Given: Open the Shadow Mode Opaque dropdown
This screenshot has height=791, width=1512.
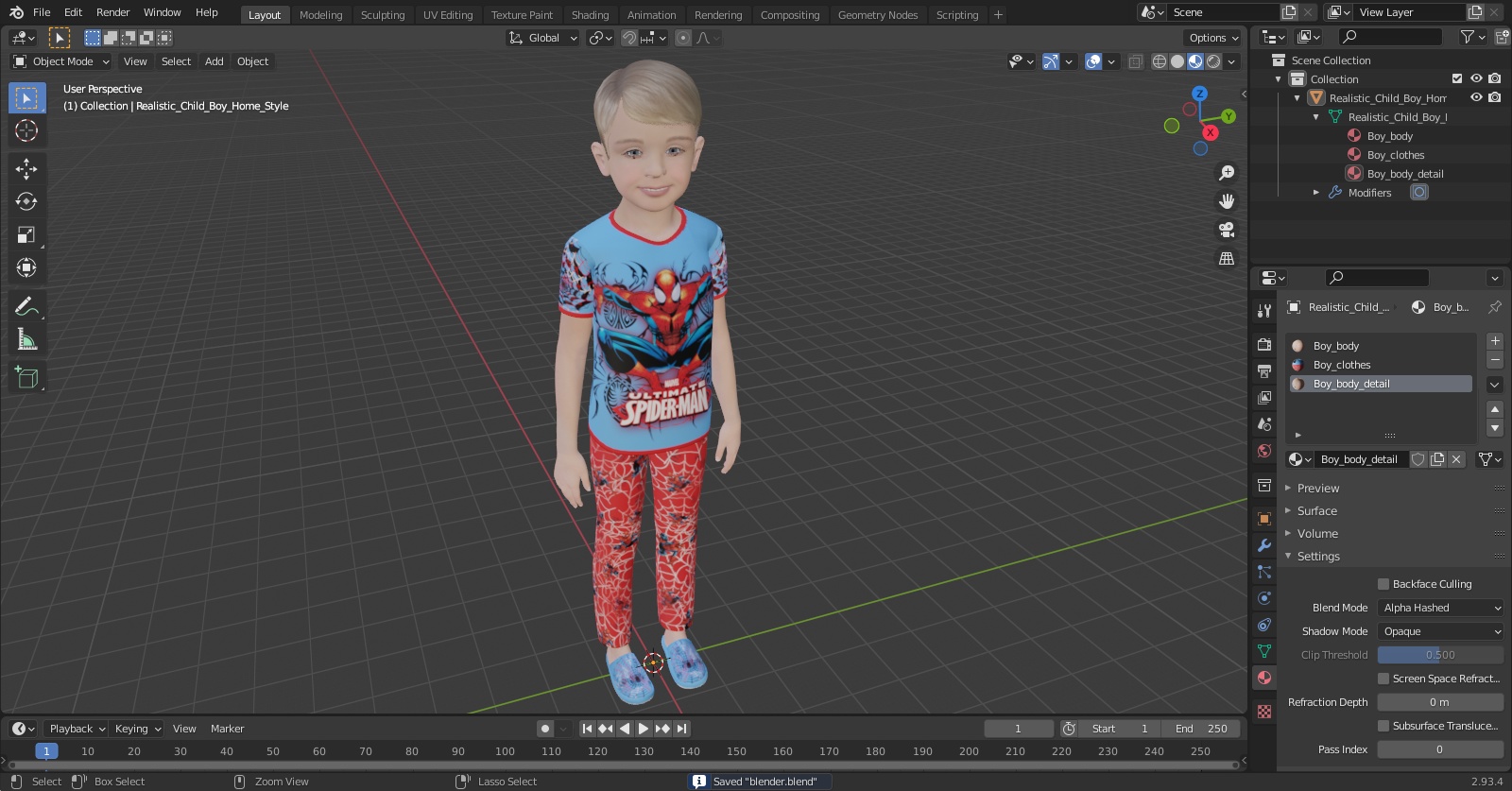Looking at the screenshot, I should coord(1440,631).
